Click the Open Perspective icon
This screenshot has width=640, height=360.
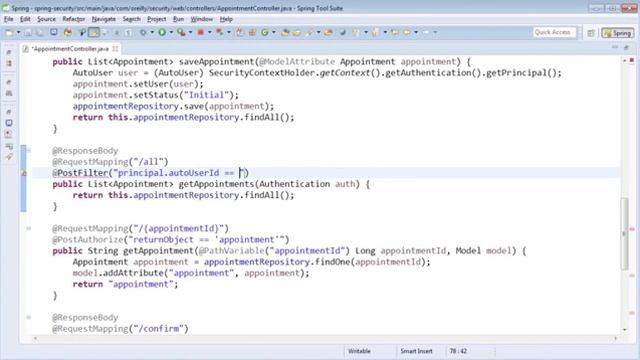pyautogui.click(x=591, y=33)
